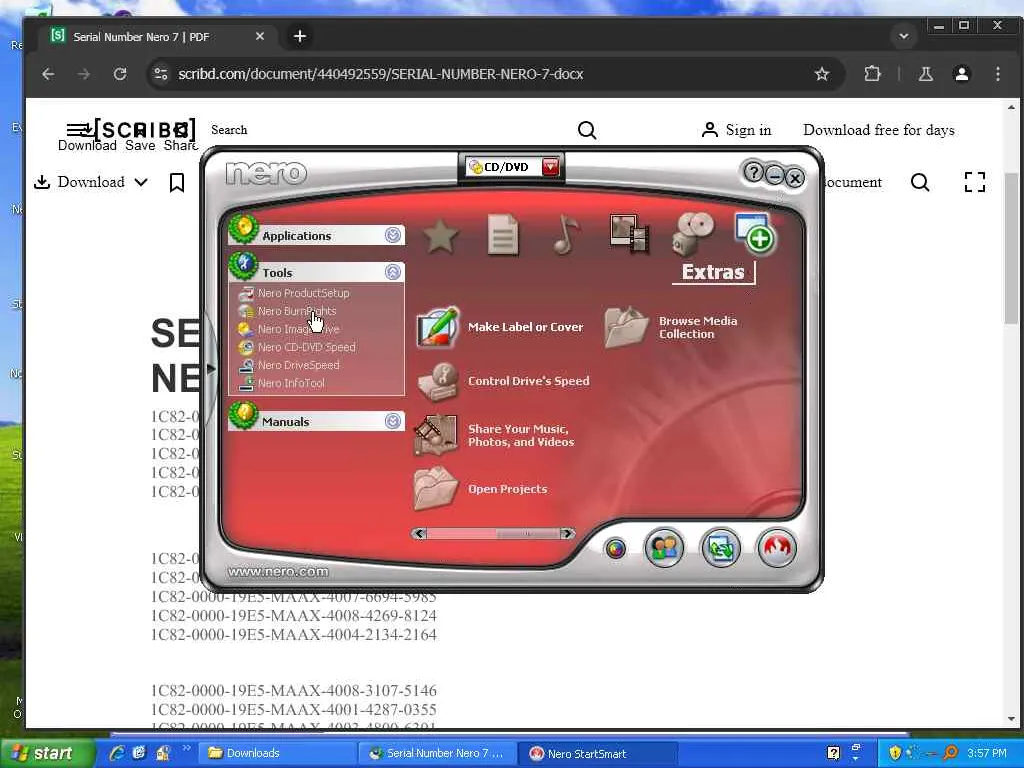
Task: Click the Share Your Music icon
Action: 436,435
